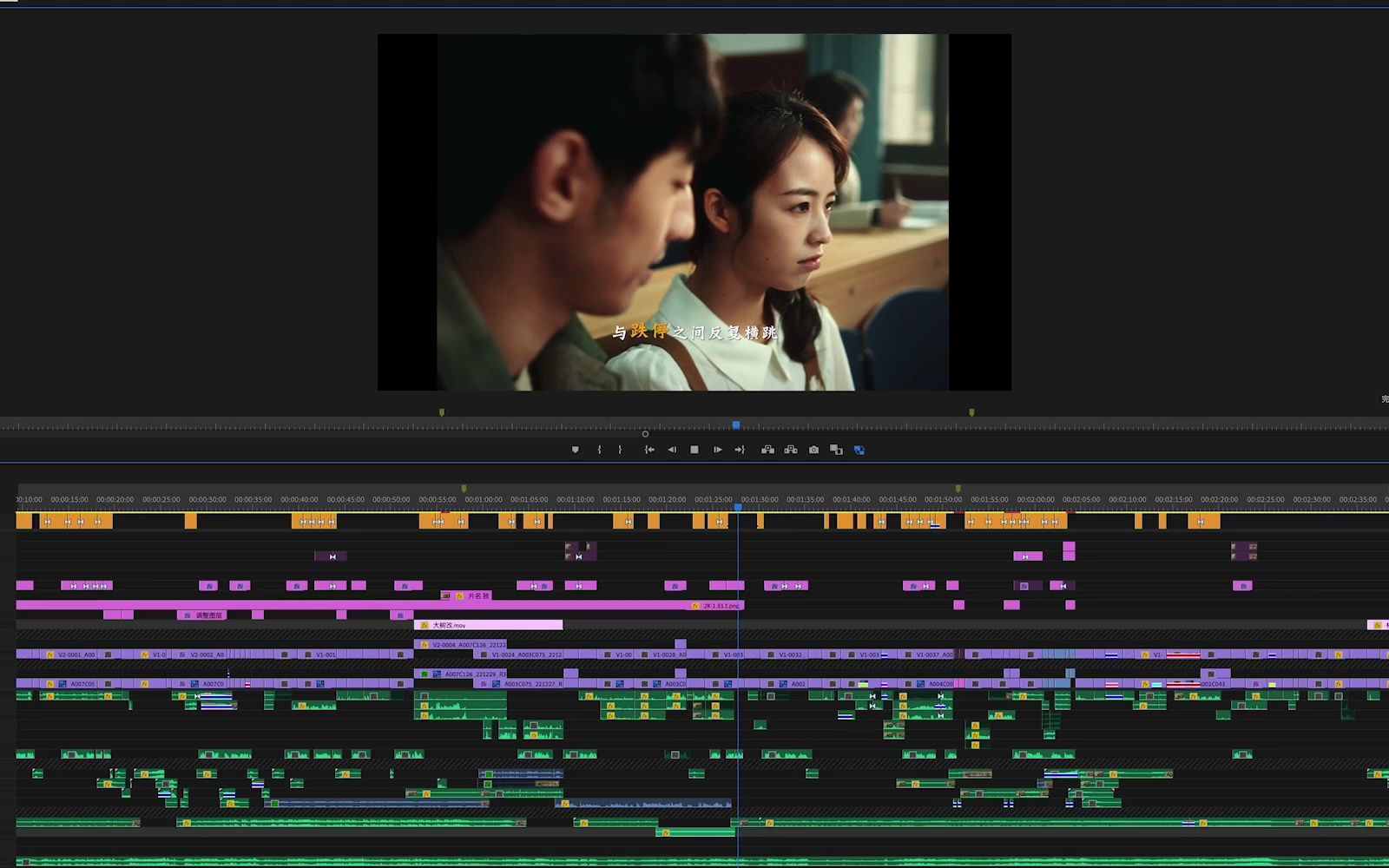
Task: Click the zoom scroll handle under the monitor ruler
Action: [645, 434]
